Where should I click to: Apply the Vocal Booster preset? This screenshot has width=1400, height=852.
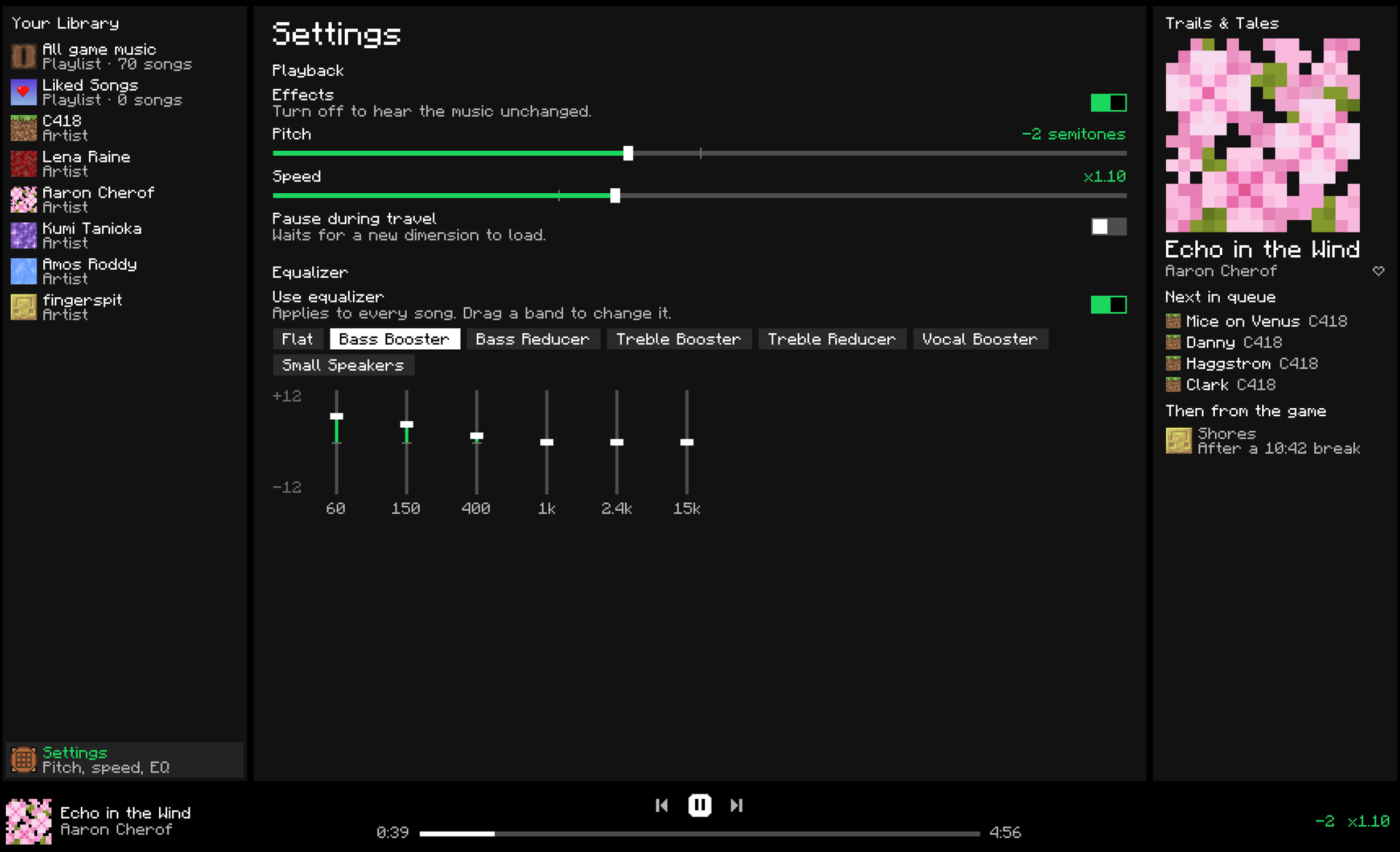980,339
